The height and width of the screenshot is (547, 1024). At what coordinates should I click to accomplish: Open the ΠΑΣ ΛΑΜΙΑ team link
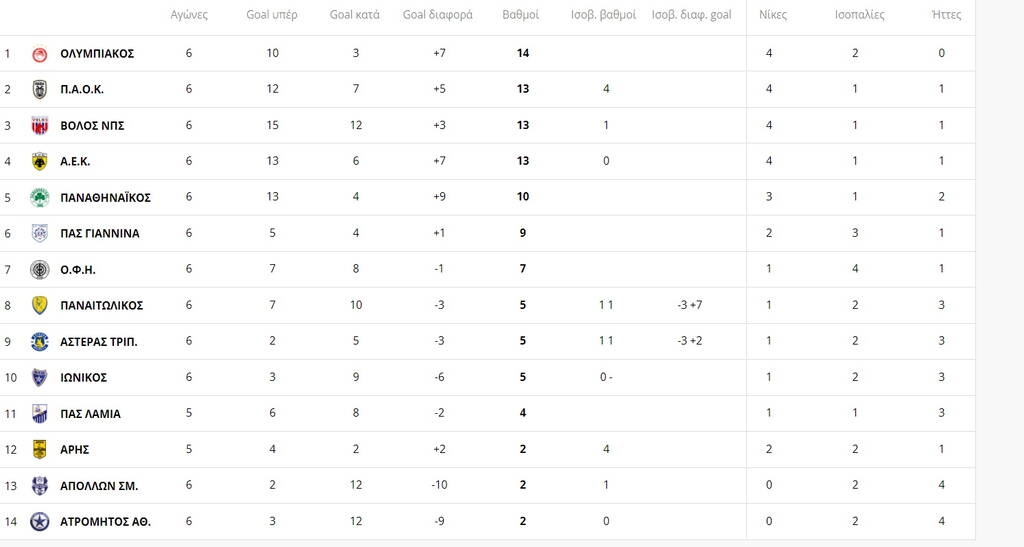[91, 414]
